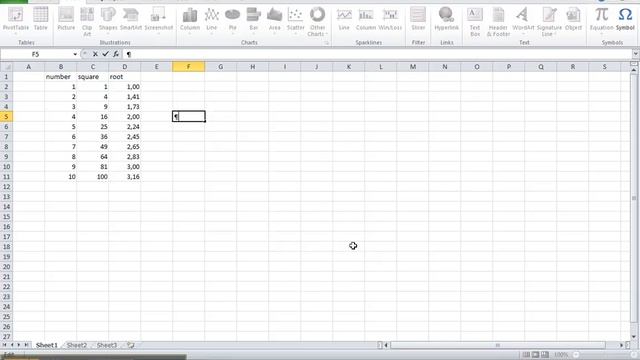Select cell with value 1,41

[x=124, y=97]
